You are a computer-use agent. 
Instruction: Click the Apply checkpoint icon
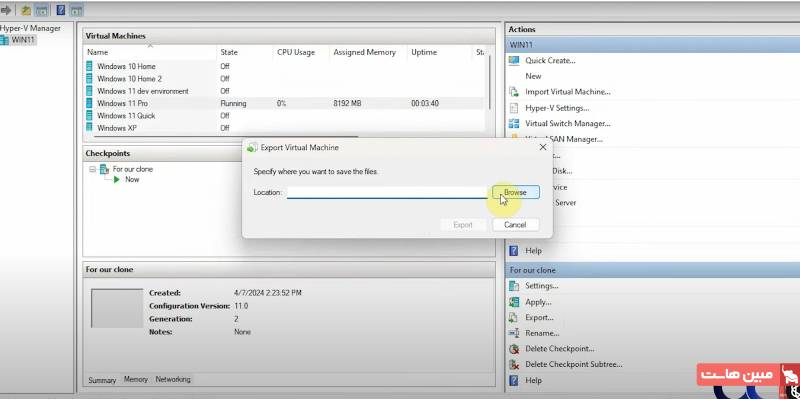514,302
